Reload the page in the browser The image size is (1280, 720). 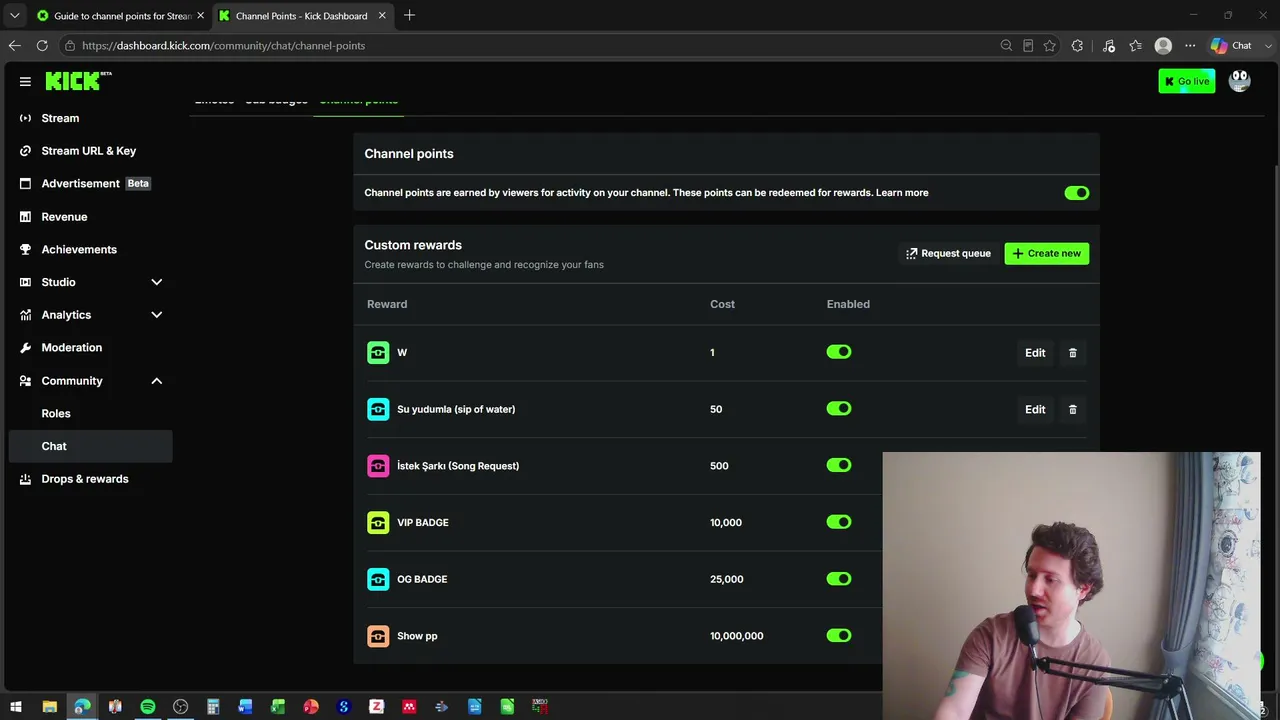[42, 45]
